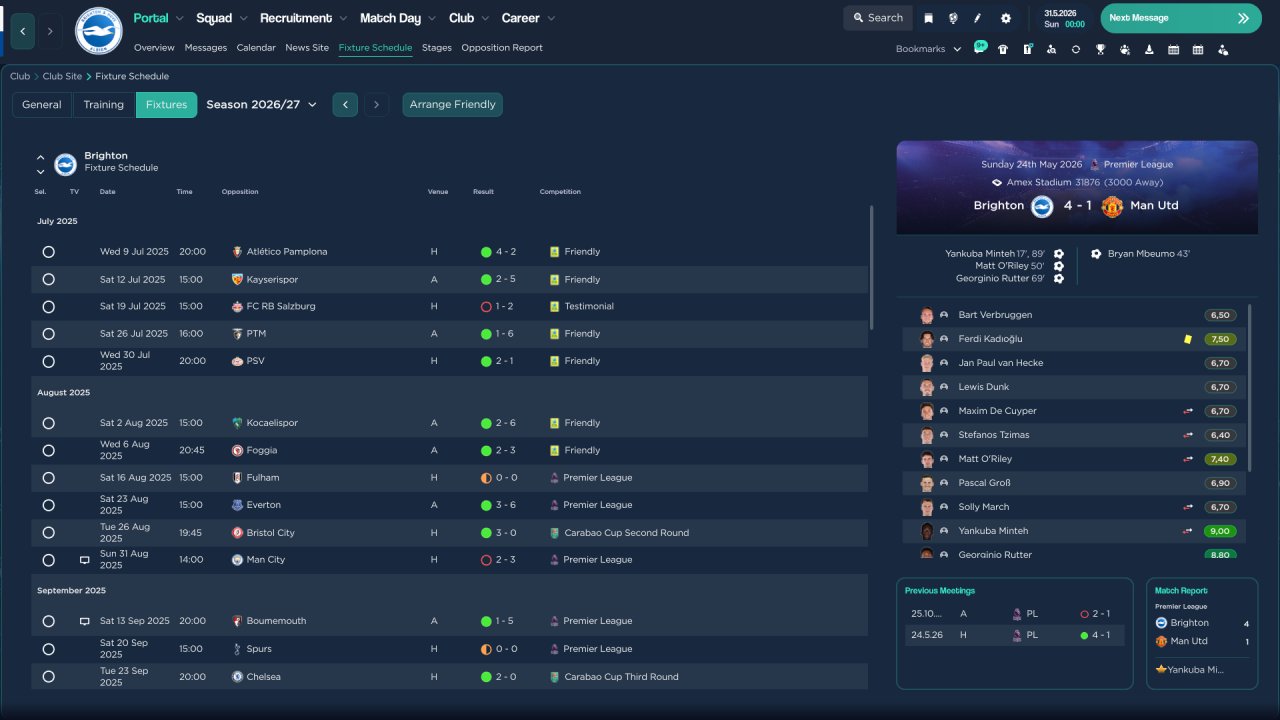Click the person search scouting bookmark icon
The image size is (1280, 720).
1051,49
